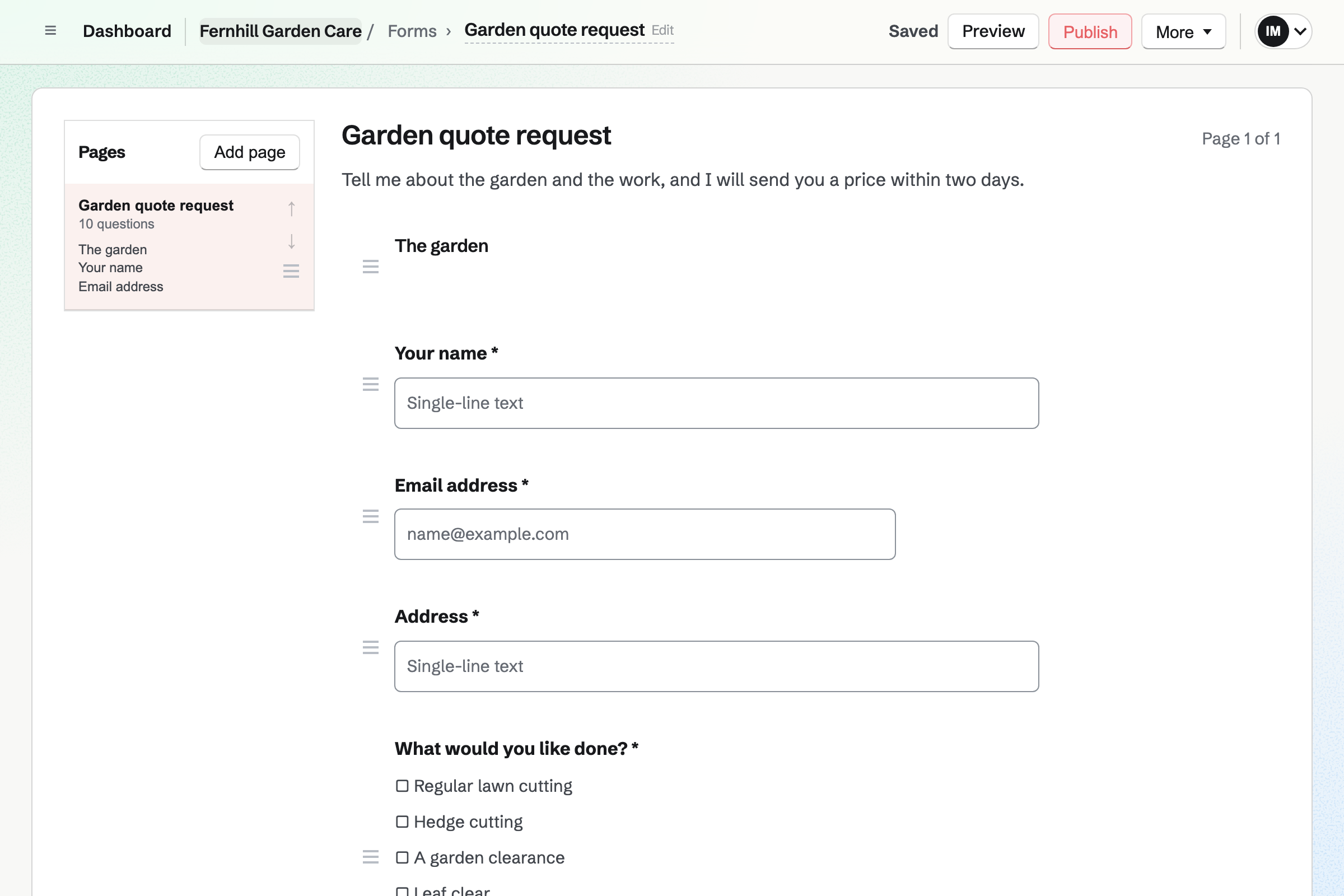This screenshot has width=1344, height=896.
Task: Click Add page button
Action: pyautogui.click(x=250, y=152)
